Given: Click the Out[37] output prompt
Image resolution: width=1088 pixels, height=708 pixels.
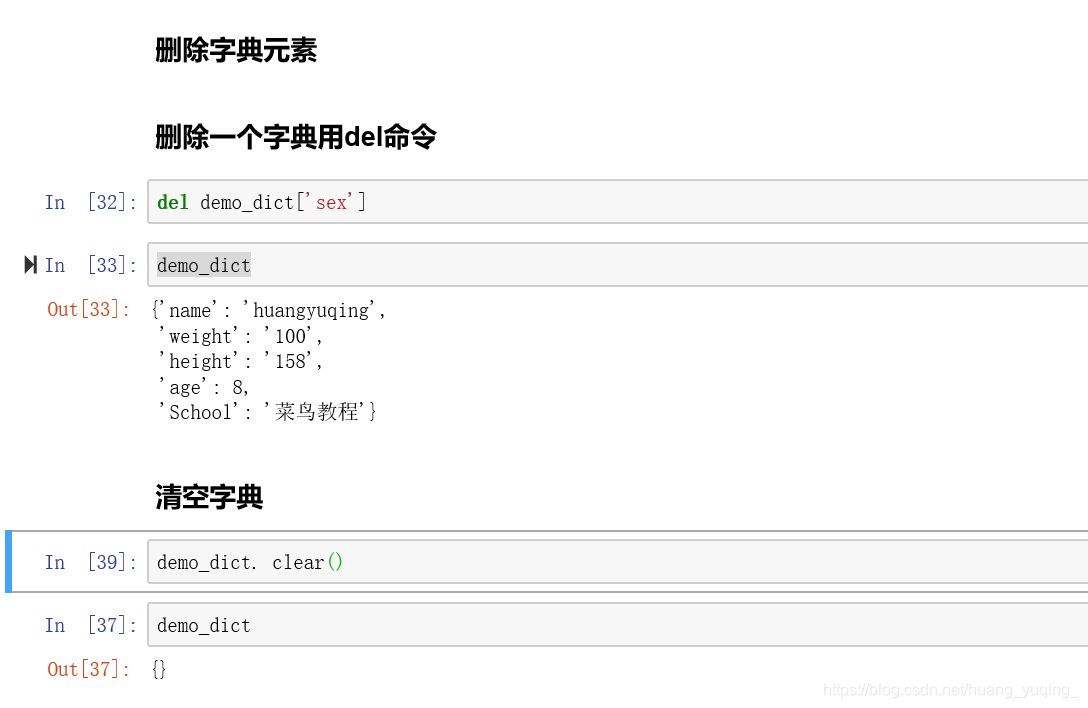Looking at the screenshot, I should click(x=89, y=669).
